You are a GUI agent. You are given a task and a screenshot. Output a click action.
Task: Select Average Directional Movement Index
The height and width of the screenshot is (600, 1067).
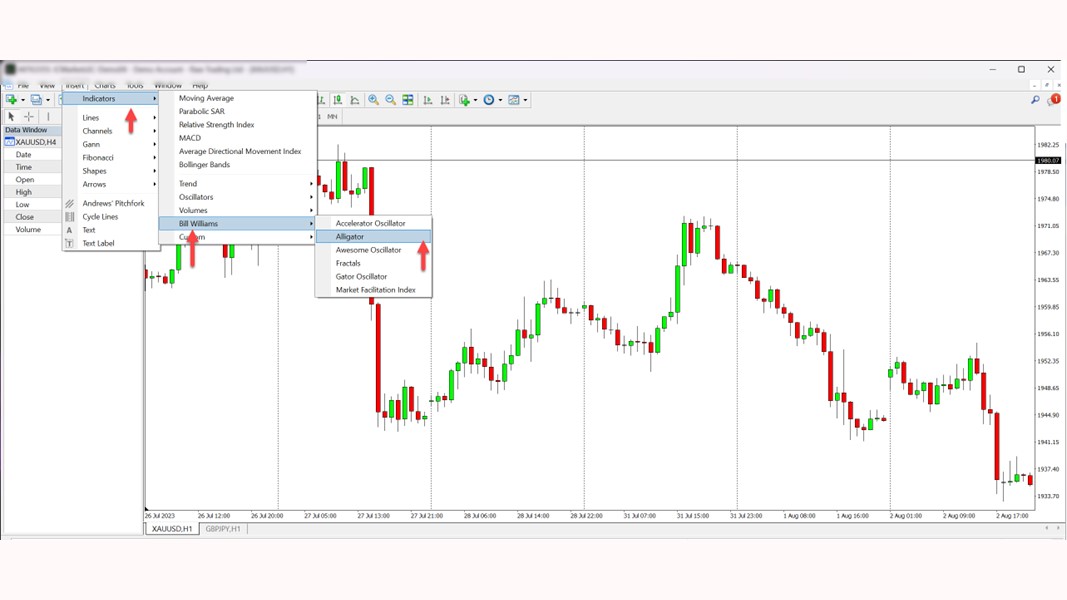pyautogui.click(x=237, y=151)
